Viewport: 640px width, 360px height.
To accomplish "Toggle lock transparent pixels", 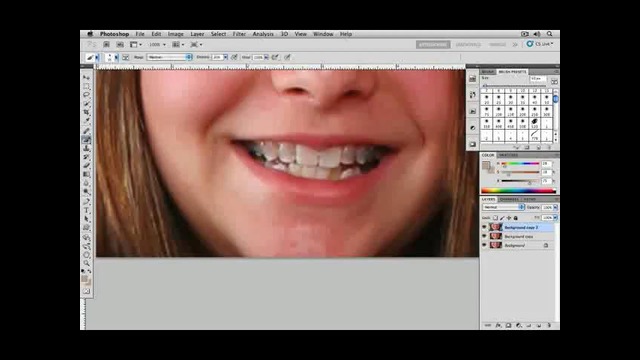I will pos(496,218).
